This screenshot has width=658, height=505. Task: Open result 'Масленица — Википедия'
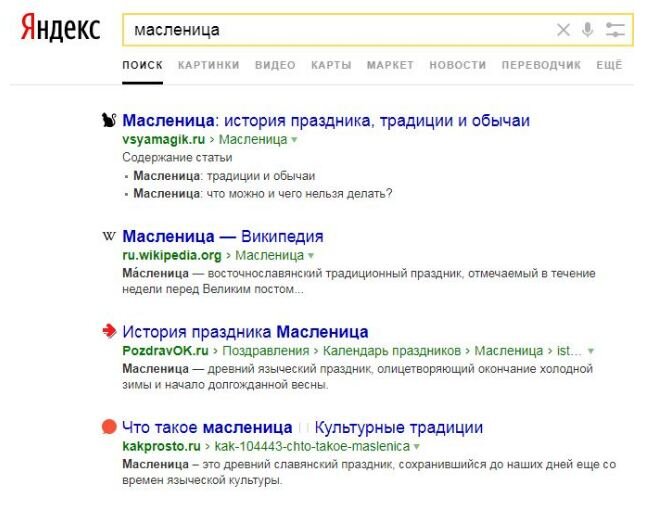[x=223, y=236]
